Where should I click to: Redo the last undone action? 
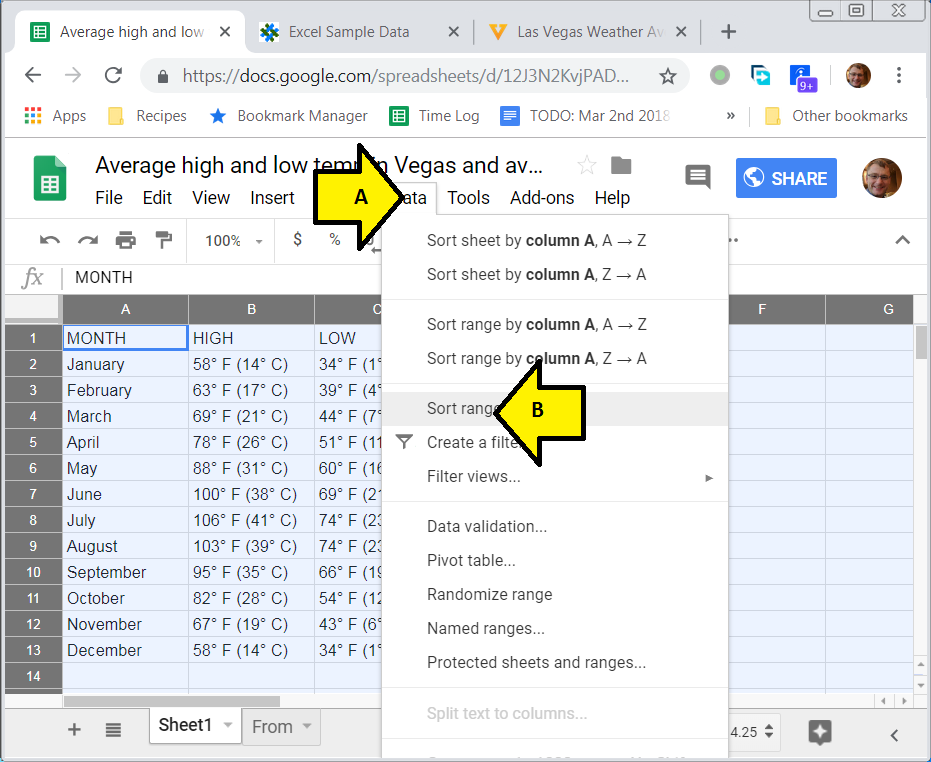coord(88,241)
